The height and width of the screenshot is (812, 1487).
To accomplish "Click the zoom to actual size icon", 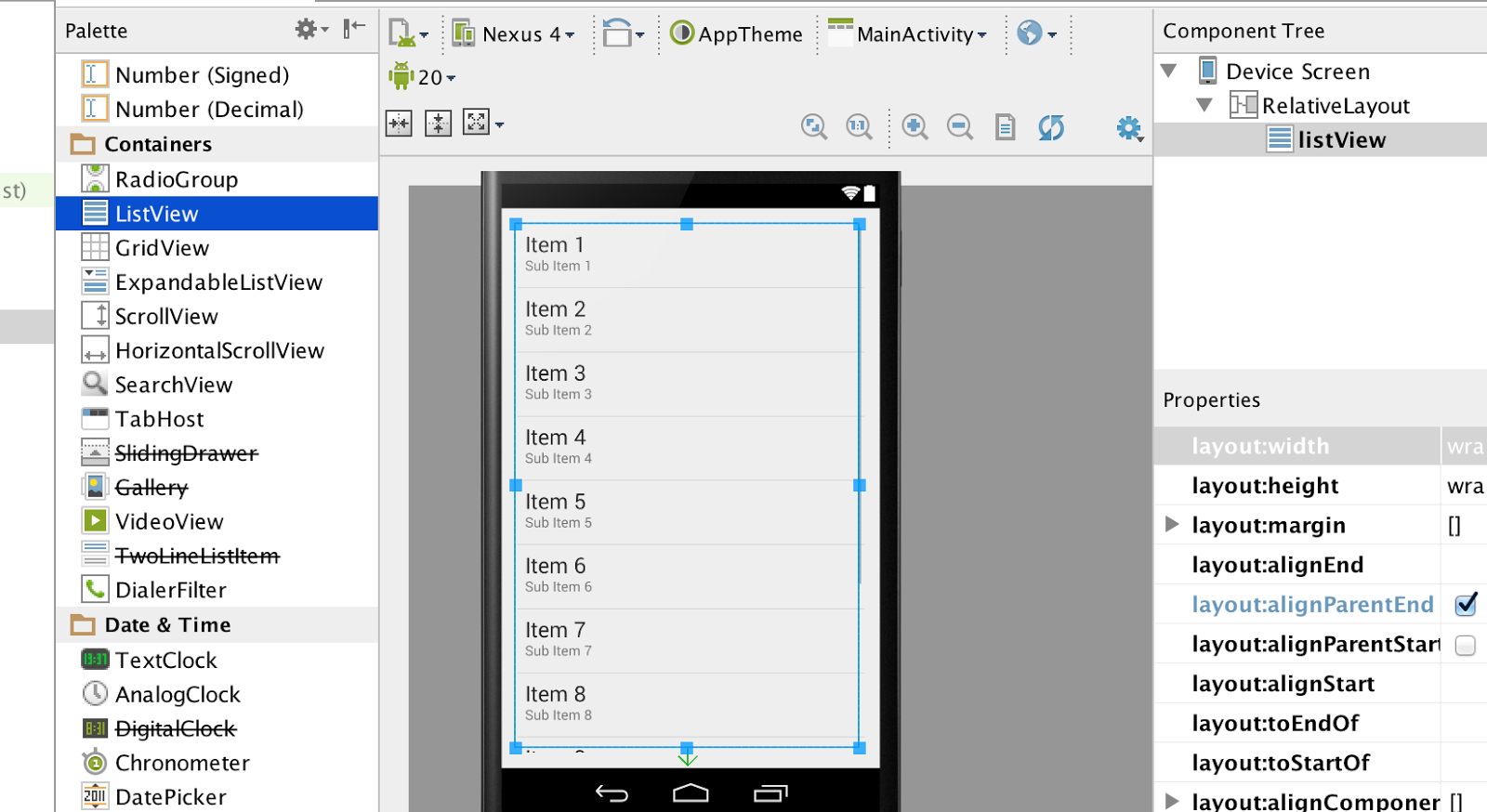I will [x=859, y=127].
